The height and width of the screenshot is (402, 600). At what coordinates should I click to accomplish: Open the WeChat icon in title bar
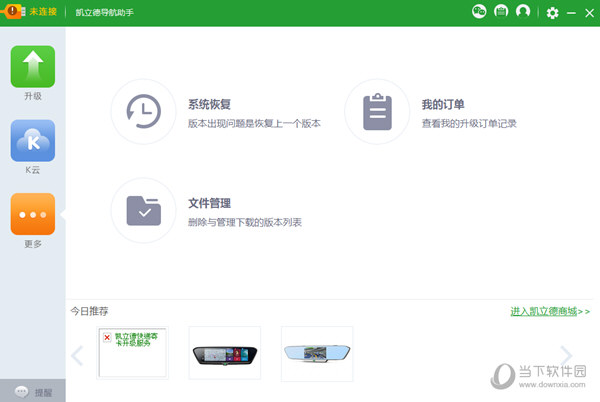(x=479, y=11)
